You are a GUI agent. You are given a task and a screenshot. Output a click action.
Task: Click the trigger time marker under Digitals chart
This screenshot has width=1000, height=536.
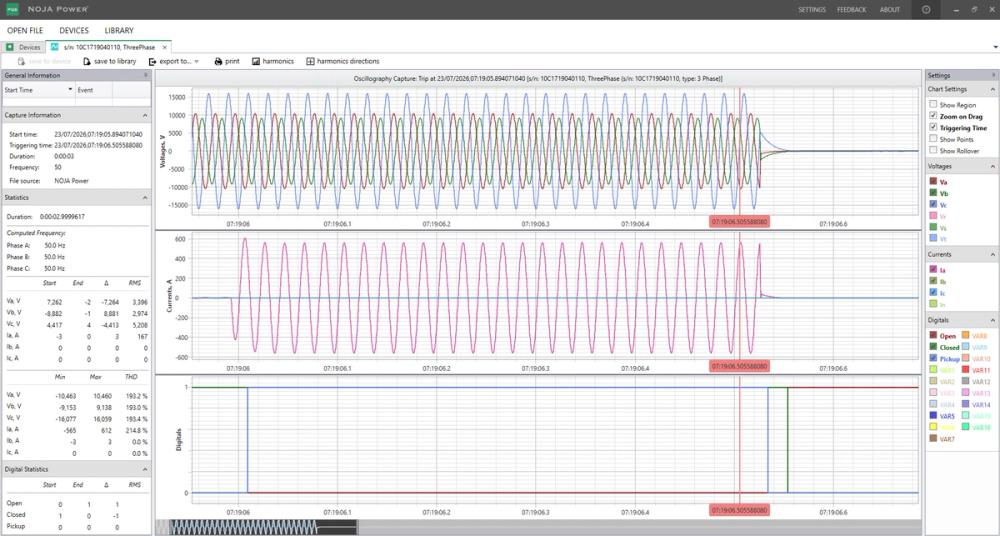(739, 510)
